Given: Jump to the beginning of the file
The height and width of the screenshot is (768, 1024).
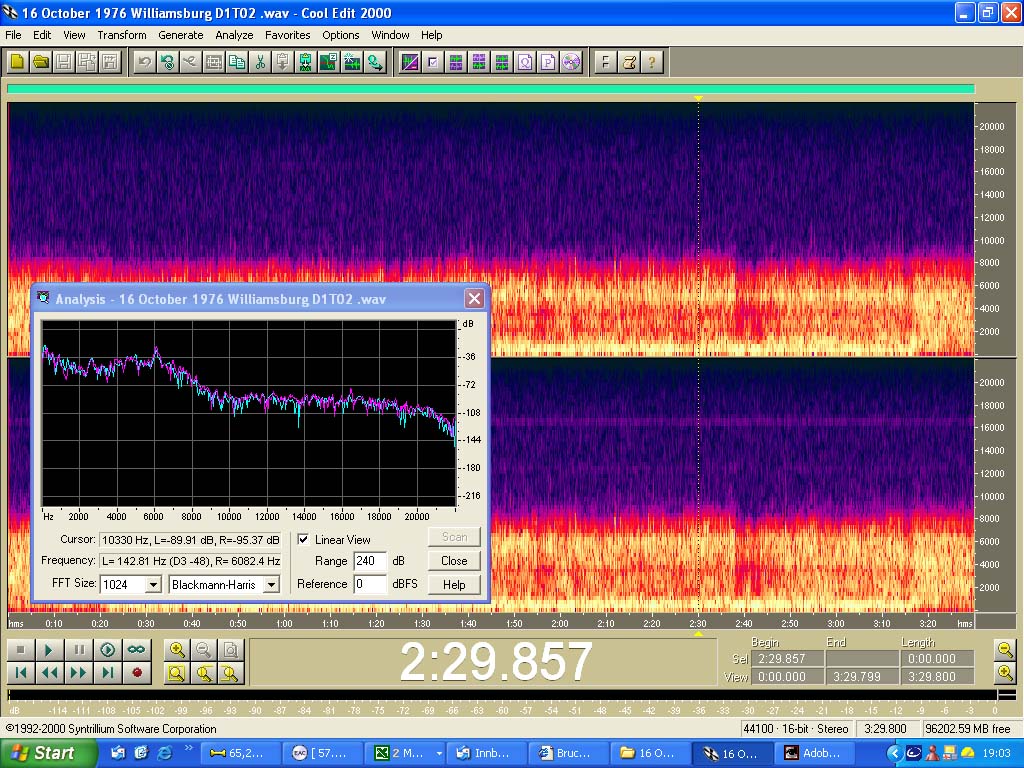Looking at the screenshot, I should [x=20, y=673].
